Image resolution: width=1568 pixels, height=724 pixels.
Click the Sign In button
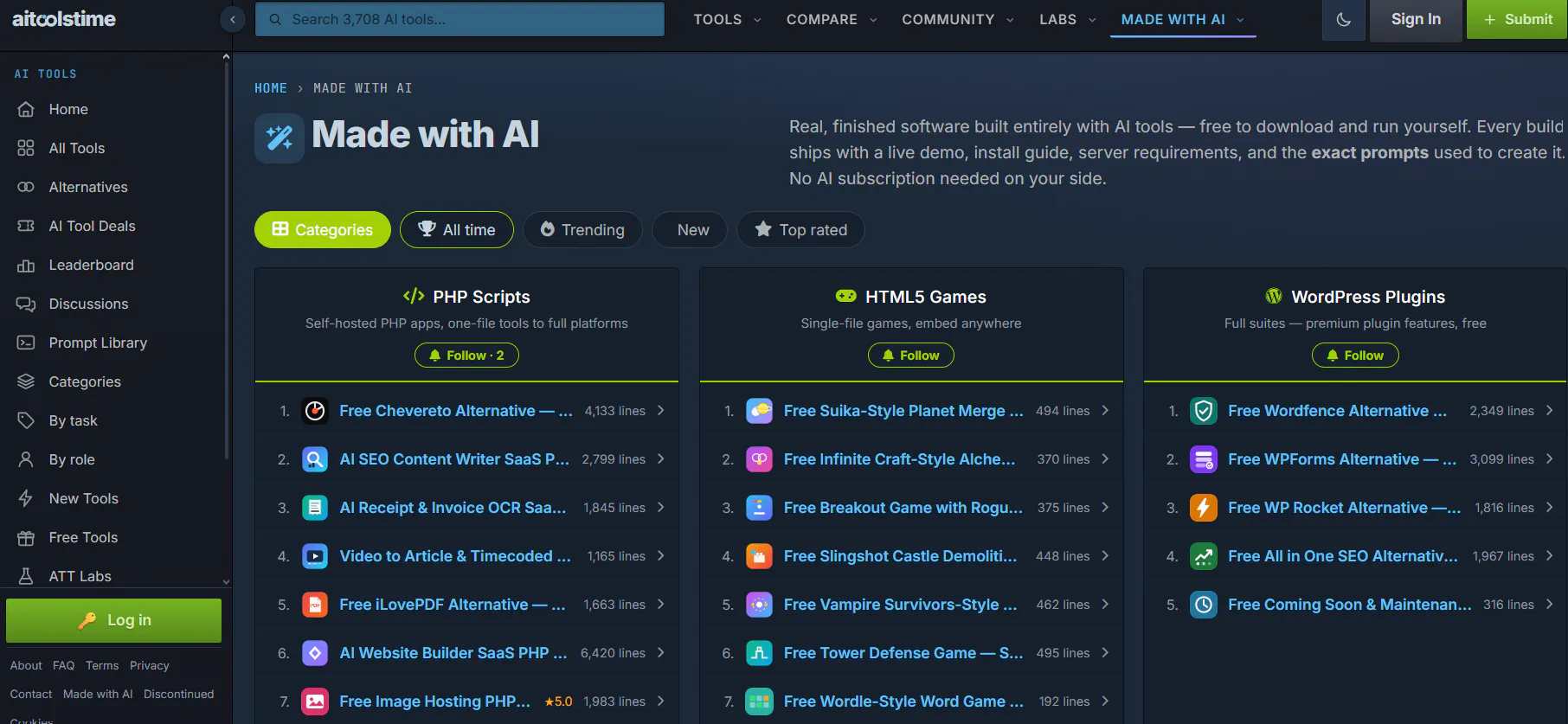point(1416,20)
